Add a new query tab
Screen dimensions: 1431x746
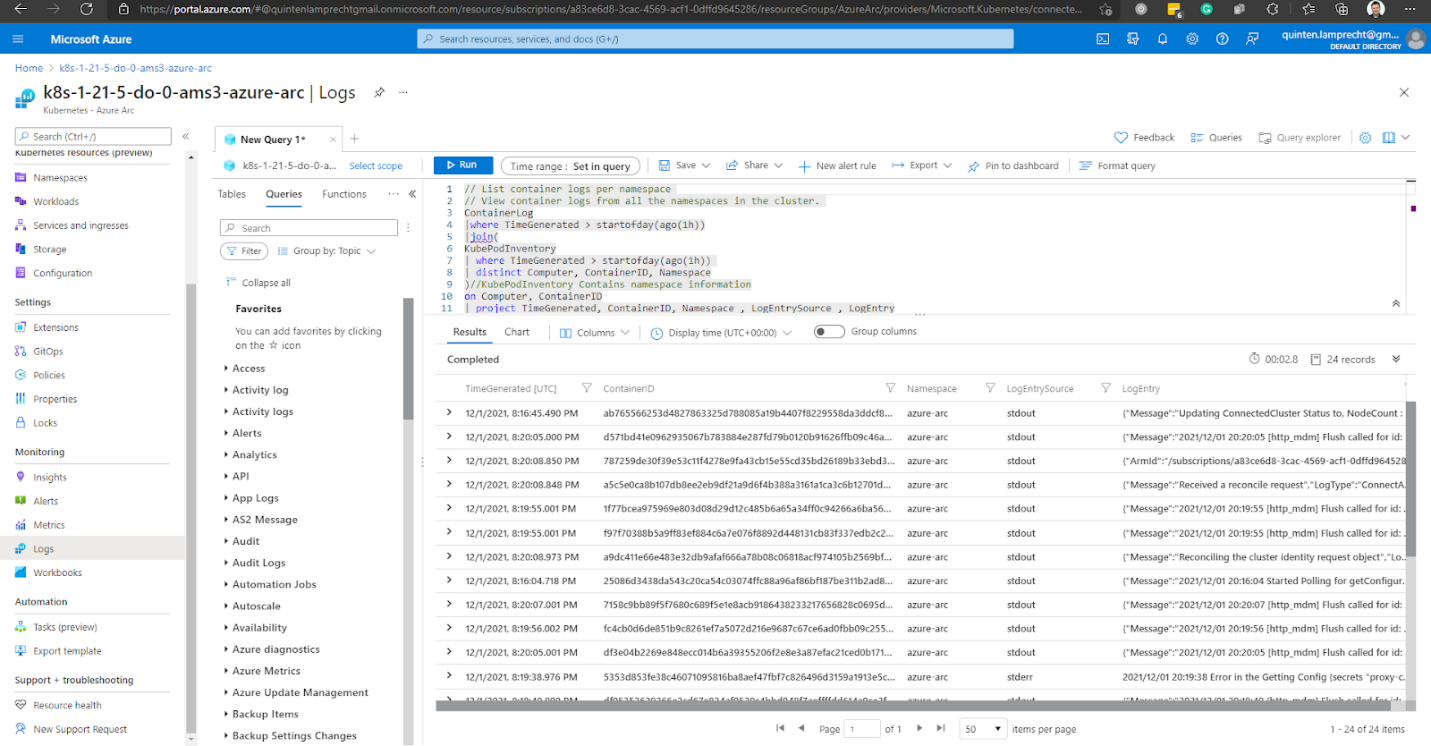(x=354, y=139)
